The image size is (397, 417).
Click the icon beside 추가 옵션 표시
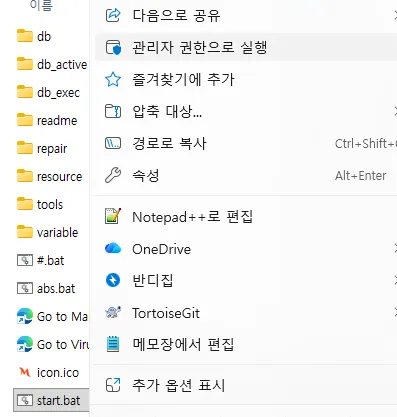(x=113, y=385)
